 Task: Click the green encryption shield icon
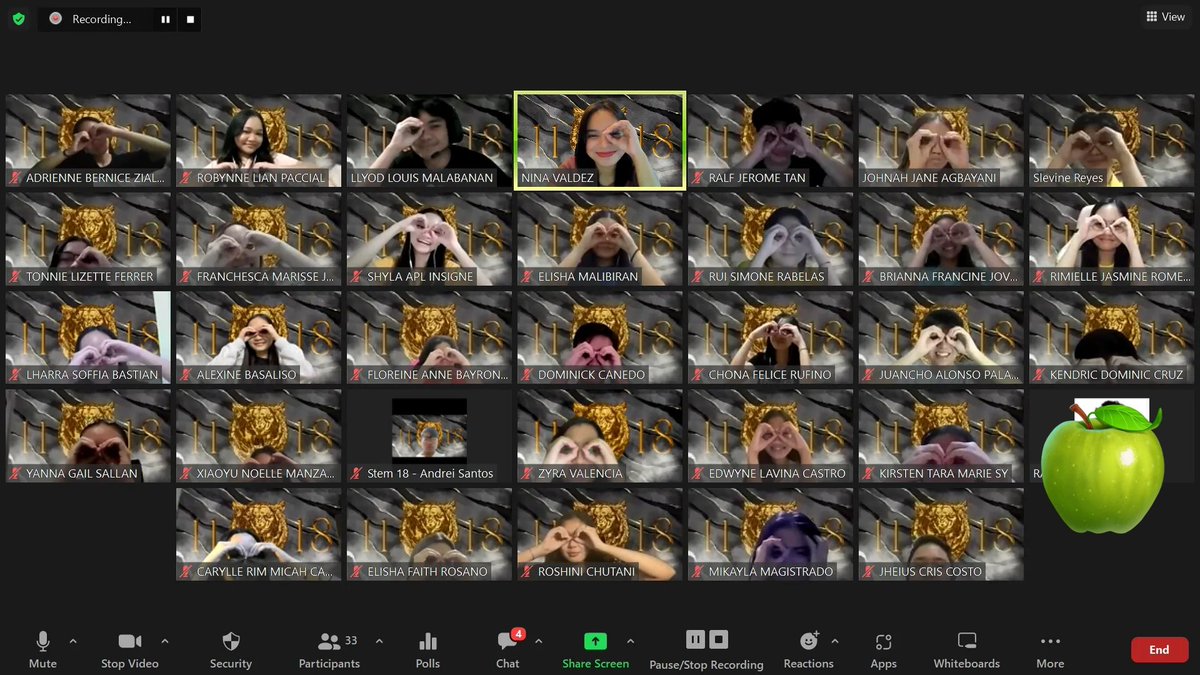tap(18, 18)
